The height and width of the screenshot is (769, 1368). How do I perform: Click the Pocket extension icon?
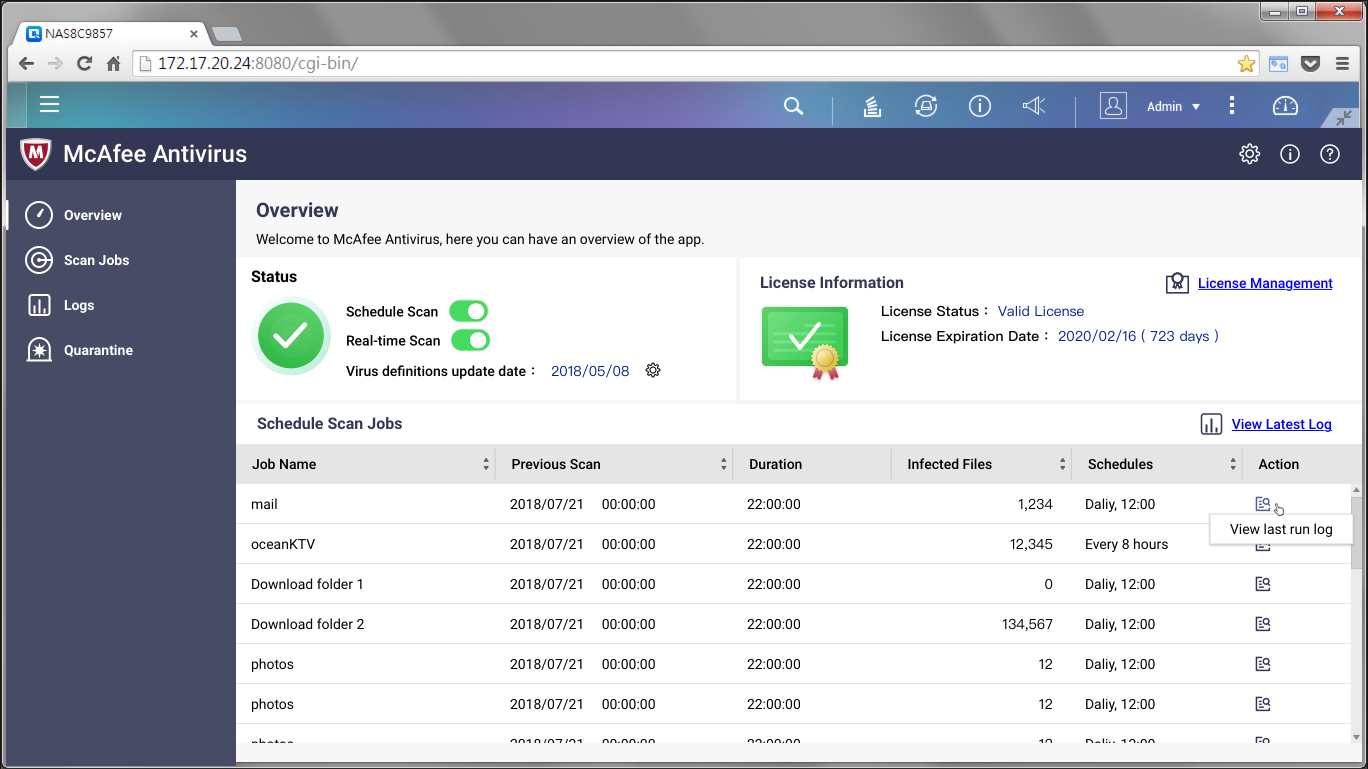pos(1310,63)
